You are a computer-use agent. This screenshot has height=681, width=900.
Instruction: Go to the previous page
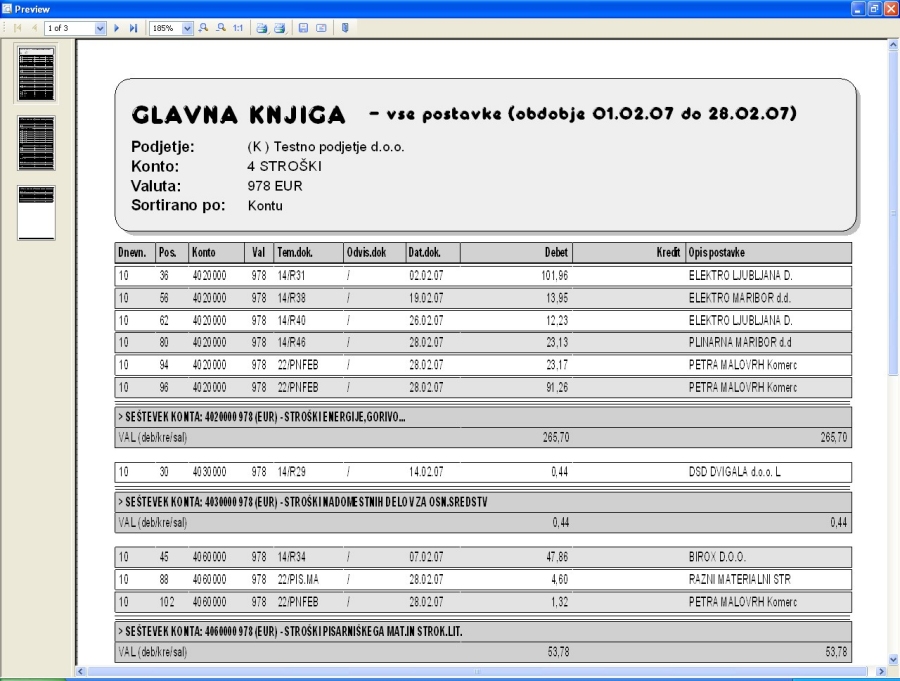click(33, 28)
